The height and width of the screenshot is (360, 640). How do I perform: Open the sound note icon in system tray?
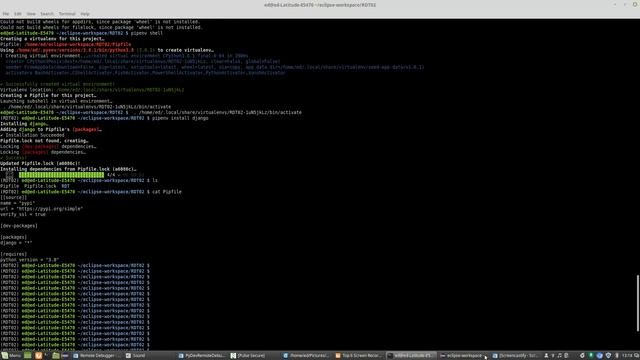pyautogui.click(x=560, y=356)
